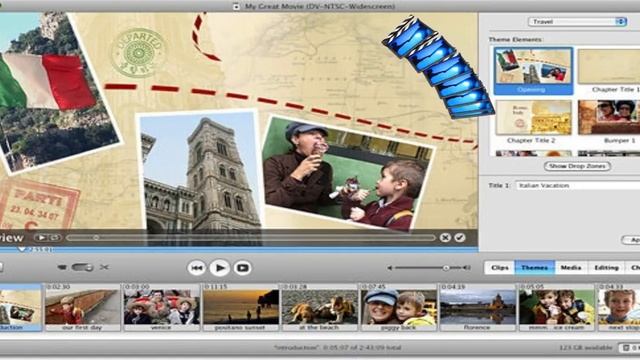
Task: Click the iMovie document icon in the title bar
Action: 236,6
